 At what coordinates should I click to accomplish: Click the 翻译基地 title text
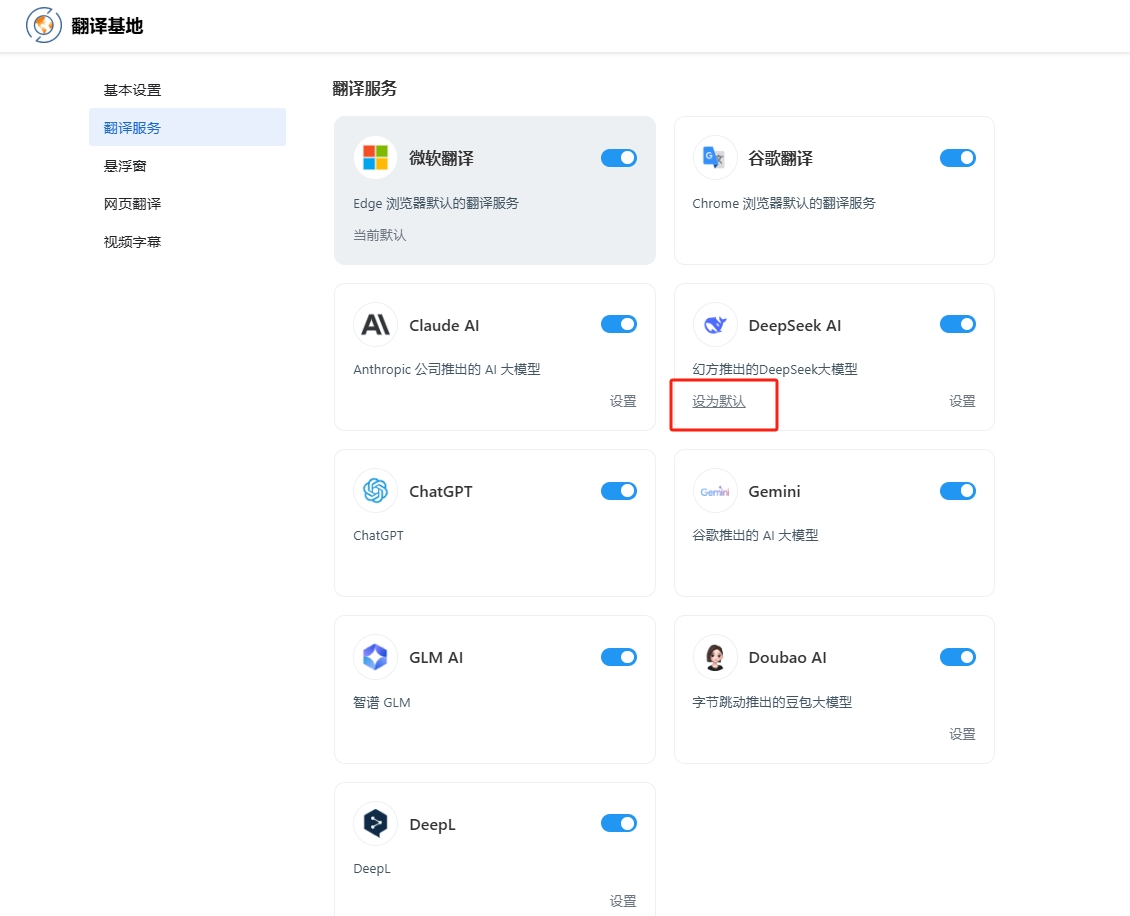[x=107, y=26]
